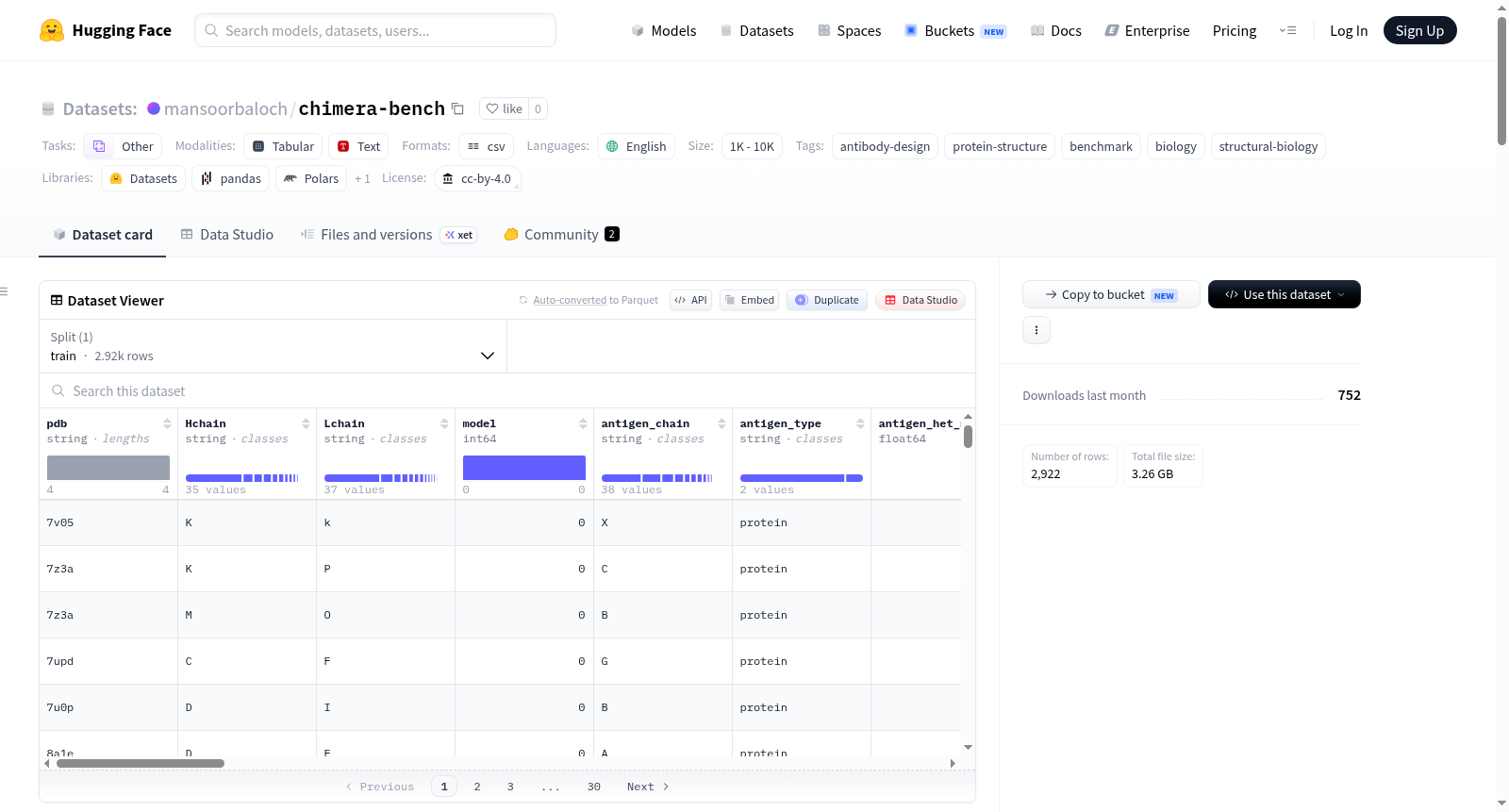Click the API button in Dataset Viewer
The image size is (1509, 812).
click(x=690, y=300)
